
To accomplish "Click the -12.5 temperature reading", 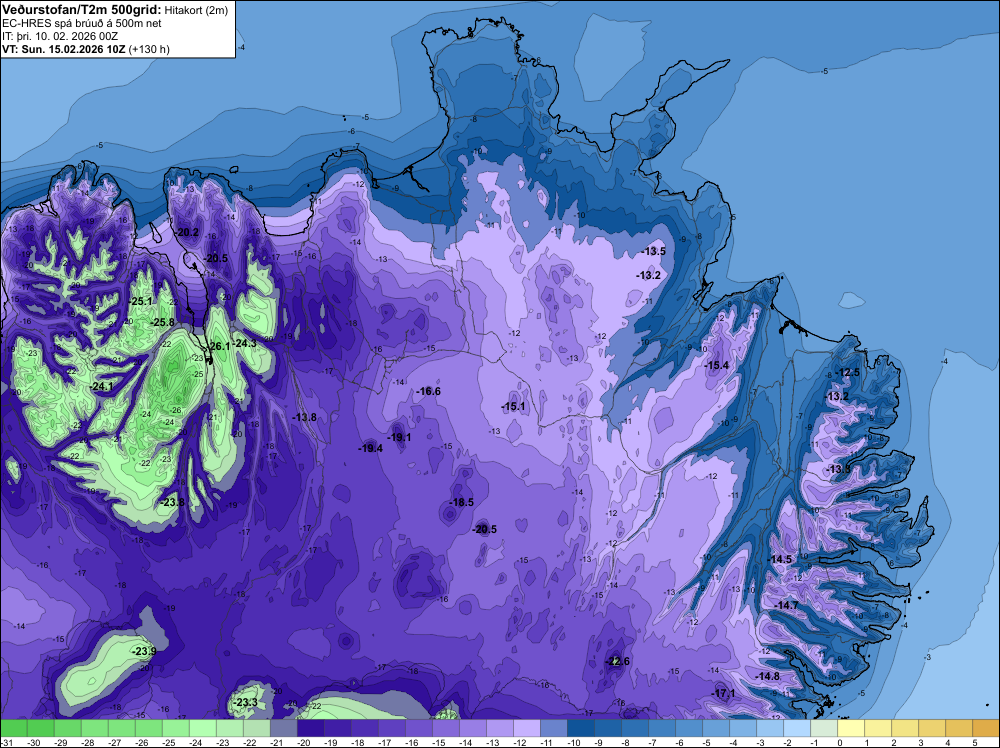I will pyautogui.click(x=848, y=372).
